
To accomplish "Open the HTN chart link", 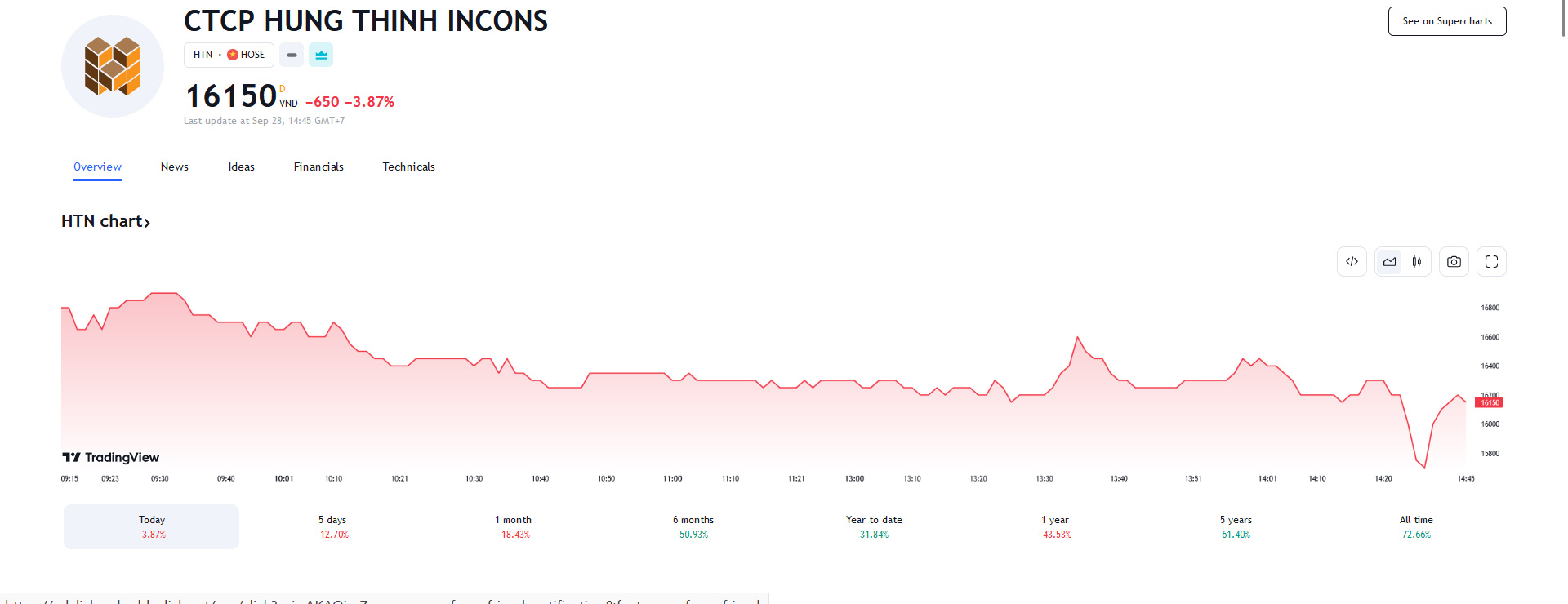I will [x=105, y=221].
